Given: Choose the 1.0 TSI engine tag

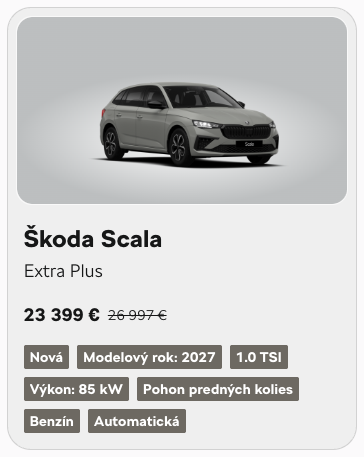Looking at the screenshot, I should pyautogui.click(x=259, y=357).
